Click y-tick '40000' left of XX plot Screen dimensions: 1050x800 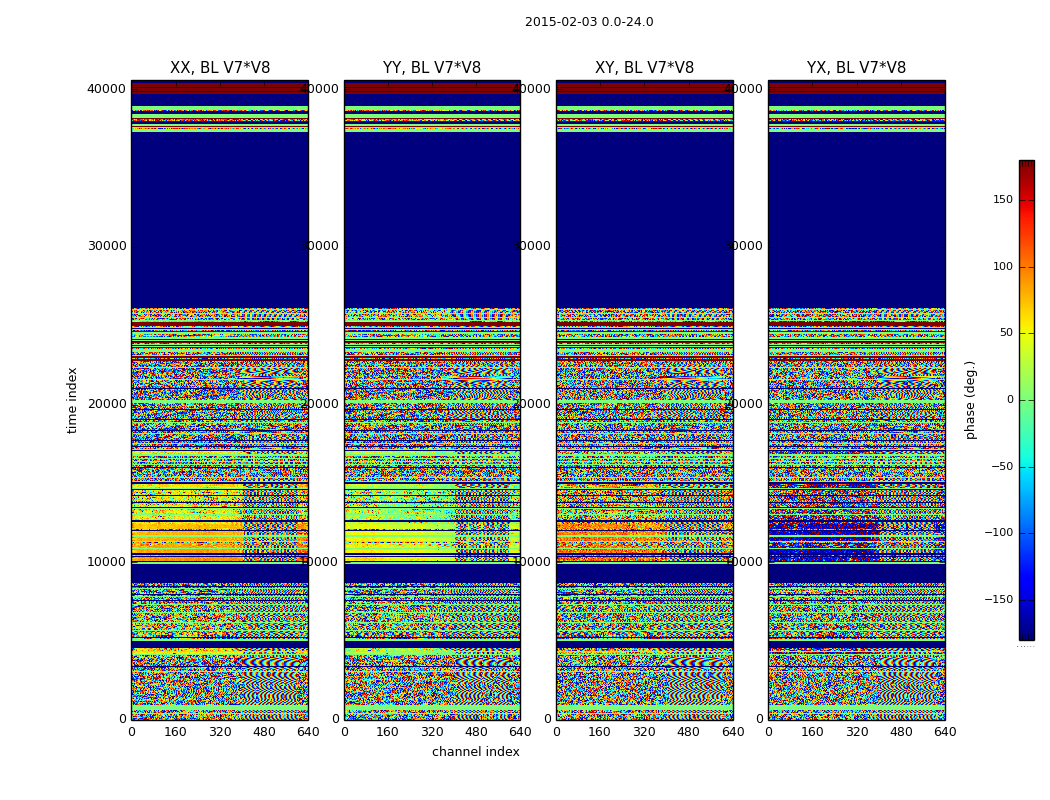(x=106, y=88)
